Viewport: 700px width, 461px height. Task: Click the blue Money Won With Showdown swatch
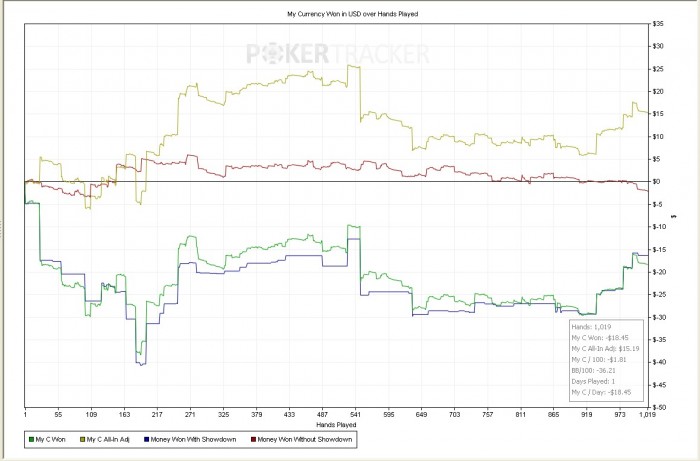pyautogui.click(x=147, y=440)
